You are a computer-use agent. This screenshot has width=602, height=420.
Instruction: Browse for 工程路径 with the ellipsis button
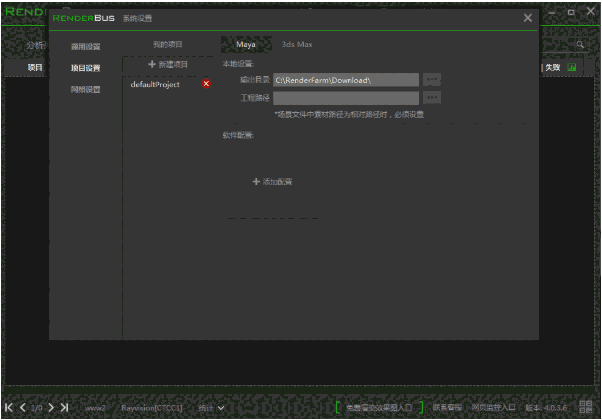[432, 98]
